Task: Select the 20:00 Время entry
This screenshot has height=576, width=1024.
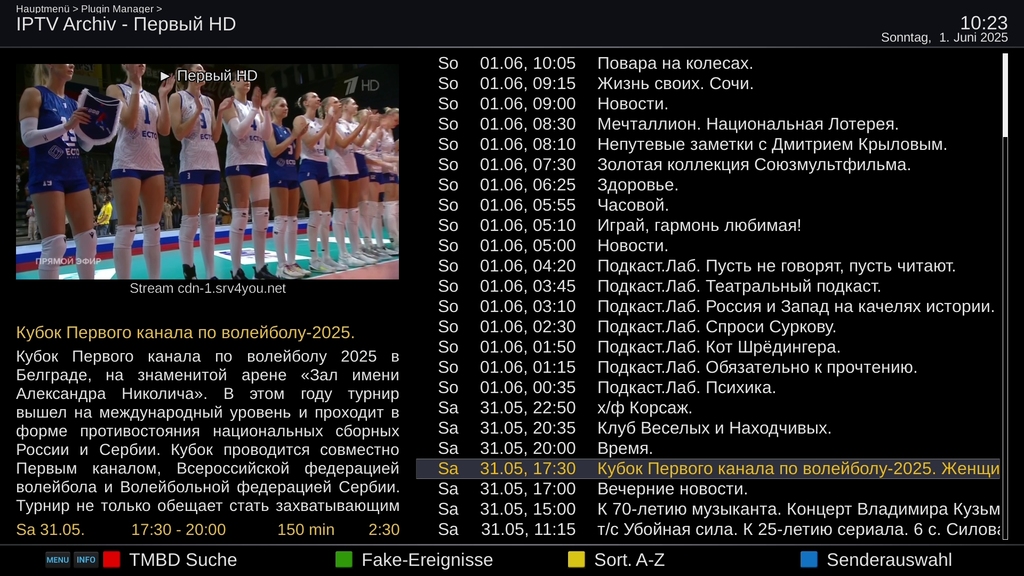Action: pyautogui.click(x=708, y=448)
